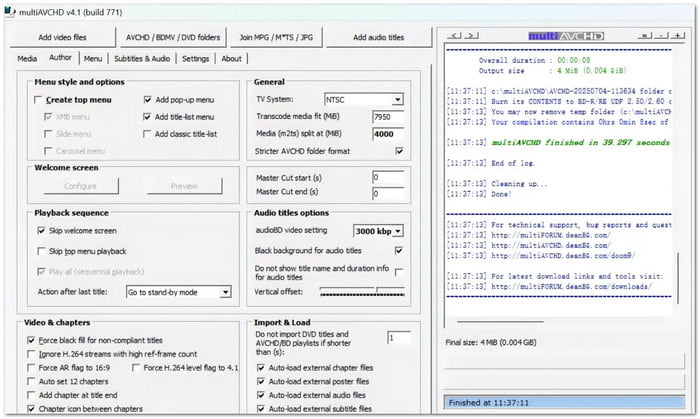Screen dimensions: 700x419
Task: Click Join MPG / M*TS / JPG button
Action: pyautogui.click(x=276, y=37)
